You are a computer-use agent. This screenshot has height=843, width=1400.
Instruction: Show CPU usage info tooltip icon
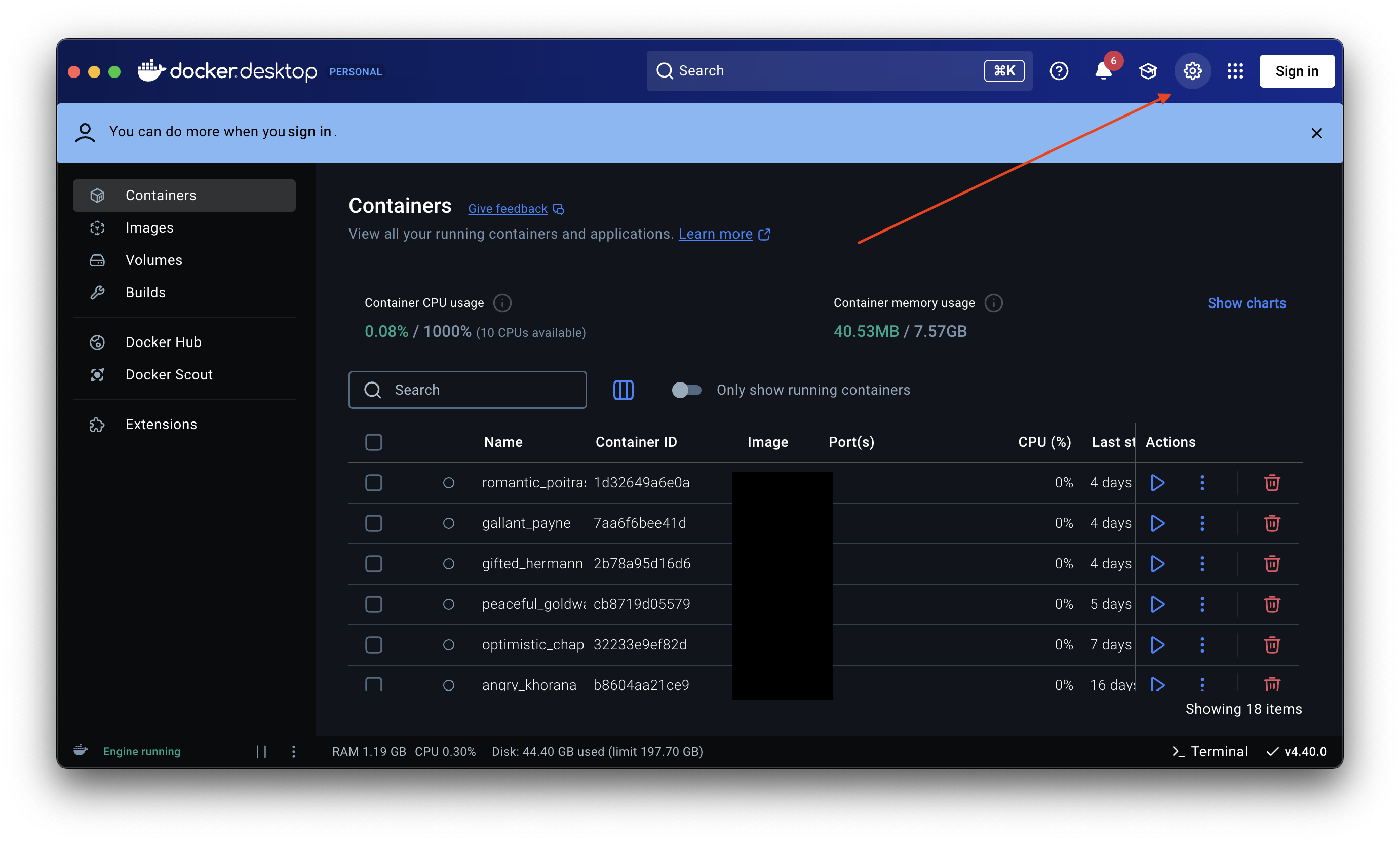click(502, 303)
